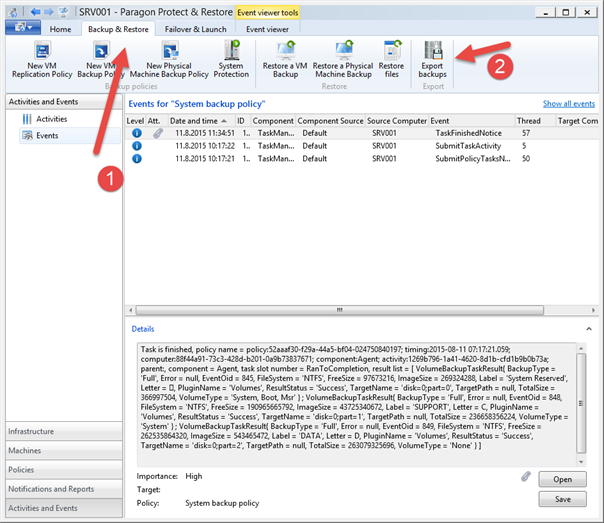Viewport: 604px width, 523px height.
Task: Select Activities in the left tree
Action: 52,119
